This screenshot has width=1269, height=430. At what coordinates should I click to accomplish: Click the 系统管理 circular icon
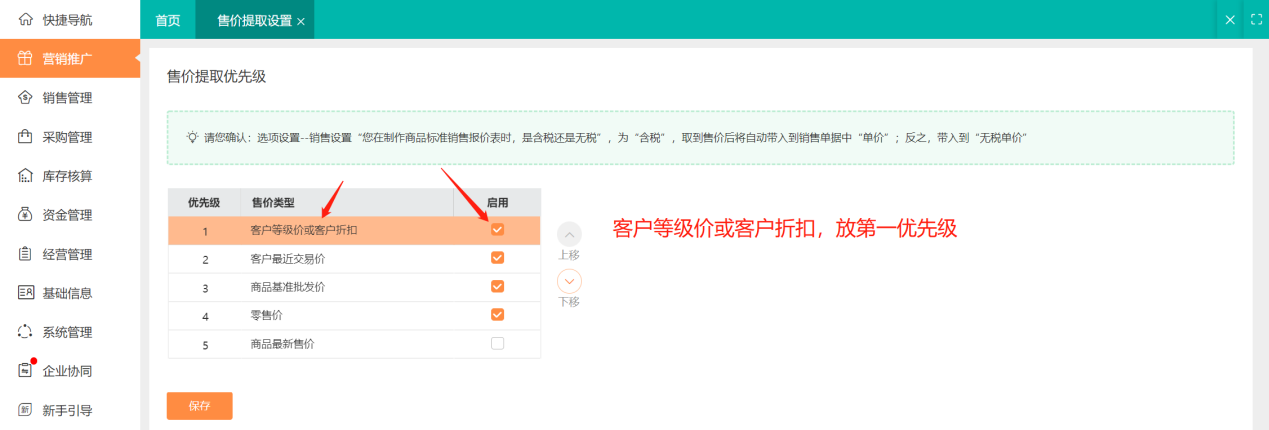pos(25,332)
